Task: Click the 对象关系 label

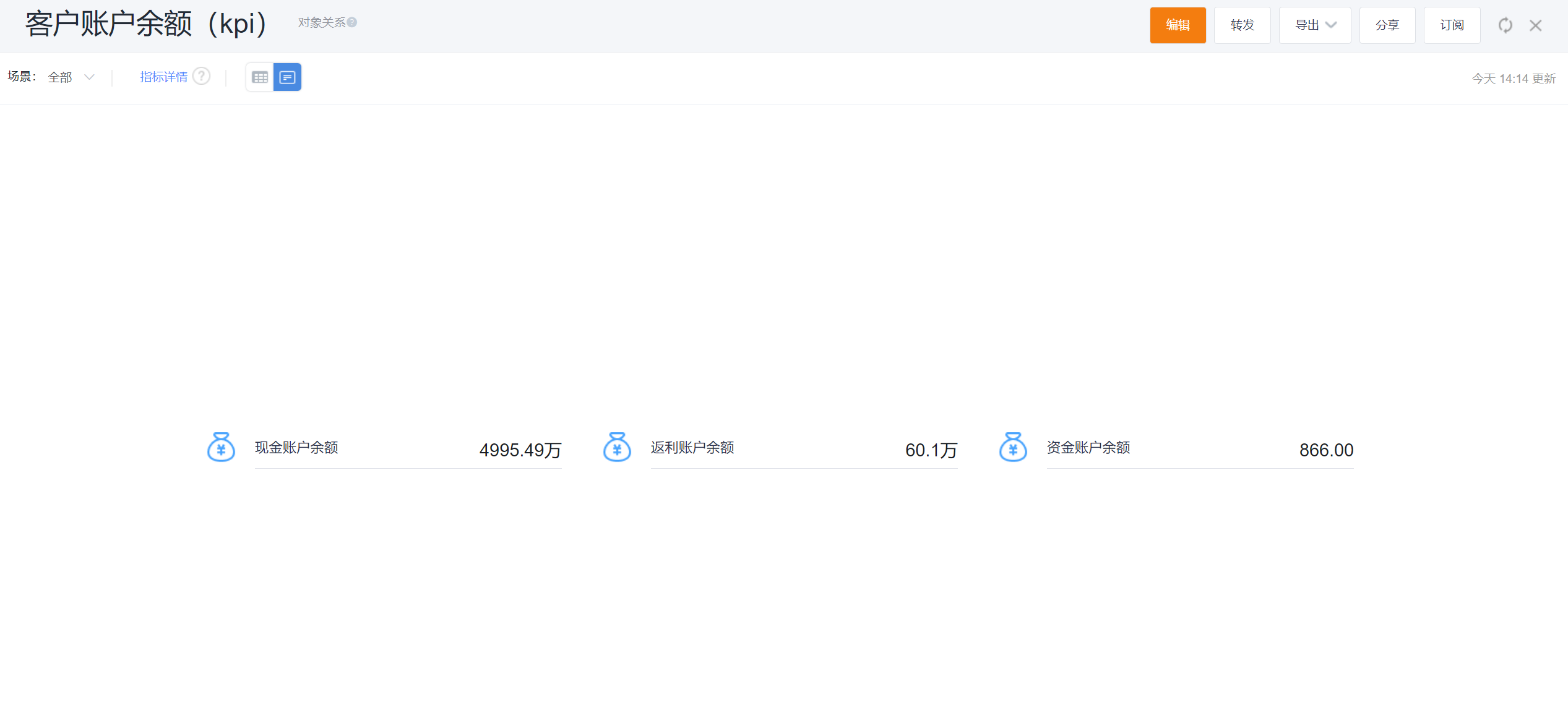Action: pos(321,22)
